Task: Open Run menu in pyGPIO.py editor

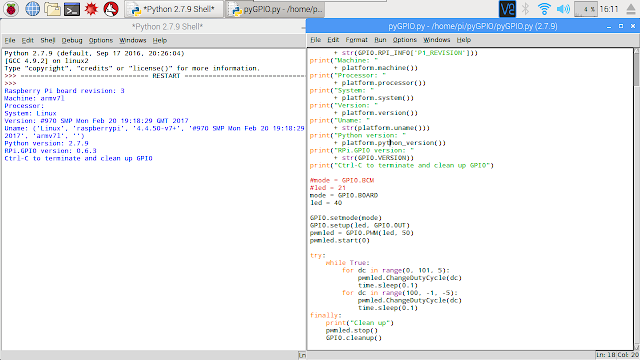Action: pos(380,40)
